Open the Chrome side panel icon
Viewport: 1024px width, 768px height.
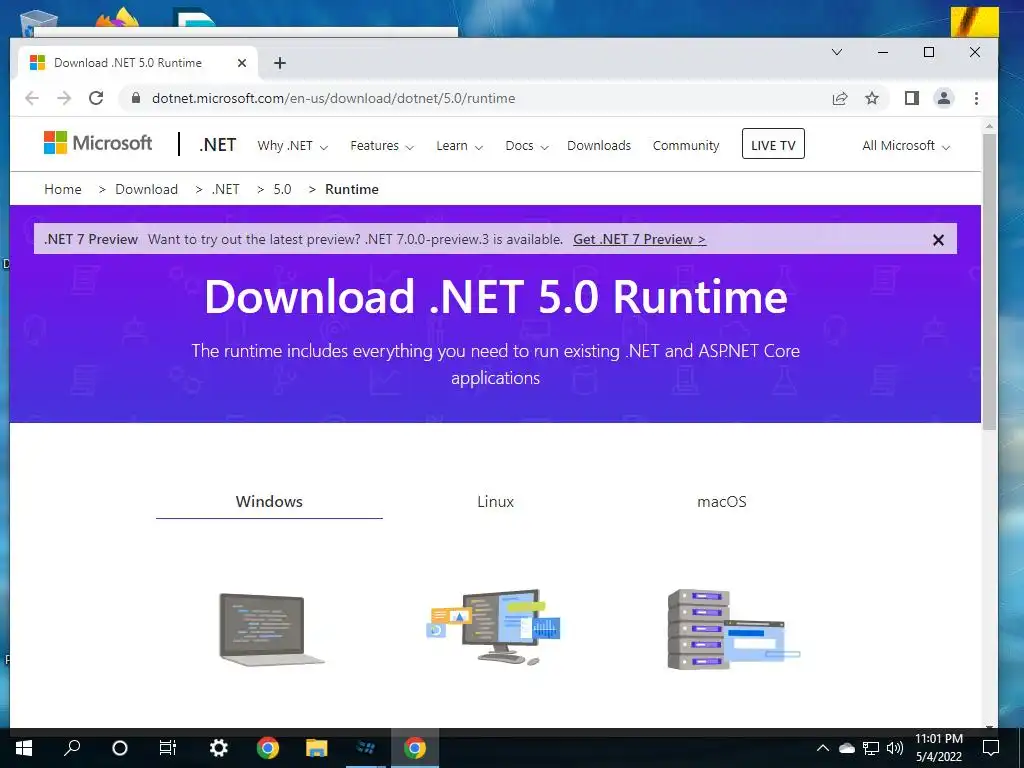912,99
